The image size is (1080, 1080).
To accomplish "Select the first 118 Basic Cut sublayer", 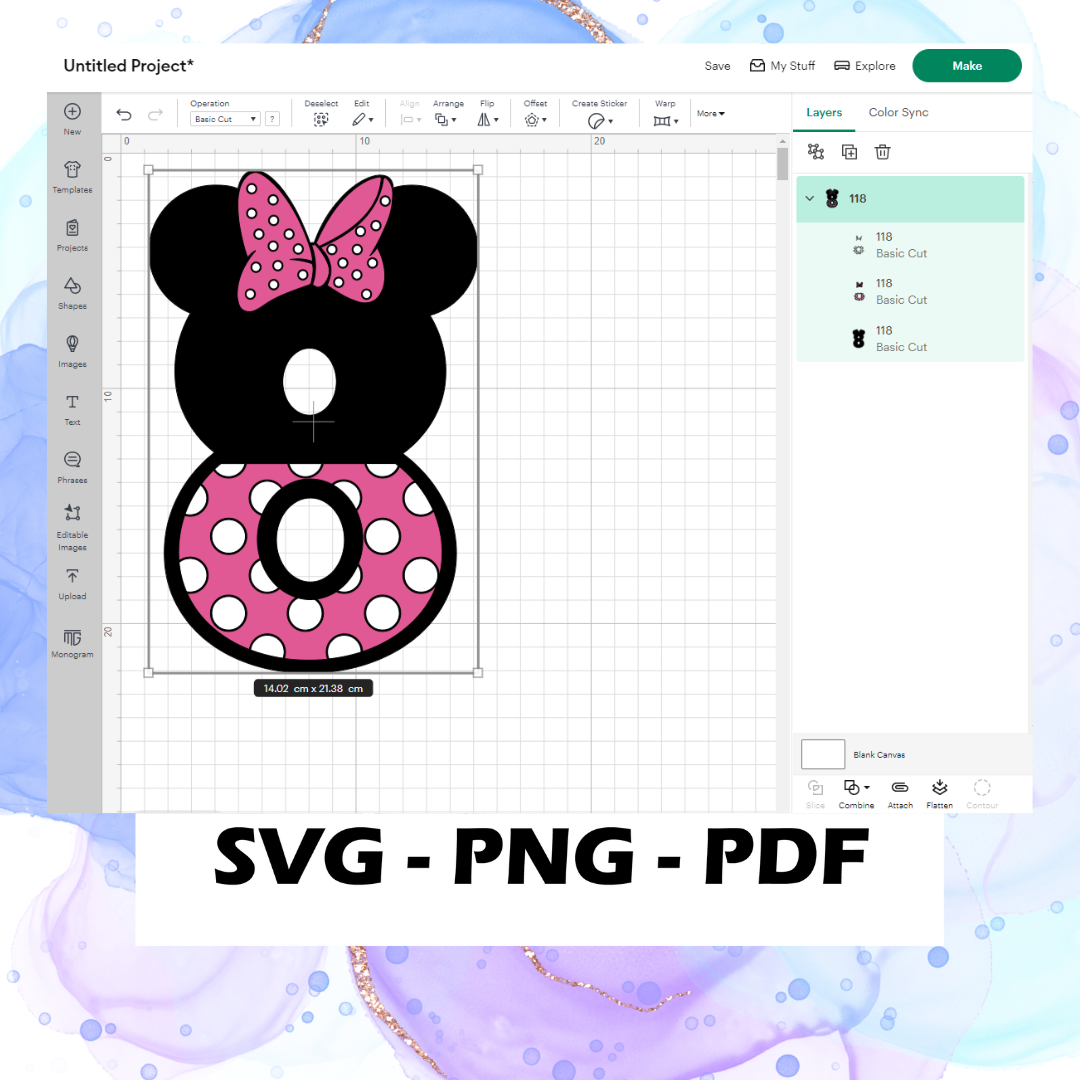I will [910, 245].
